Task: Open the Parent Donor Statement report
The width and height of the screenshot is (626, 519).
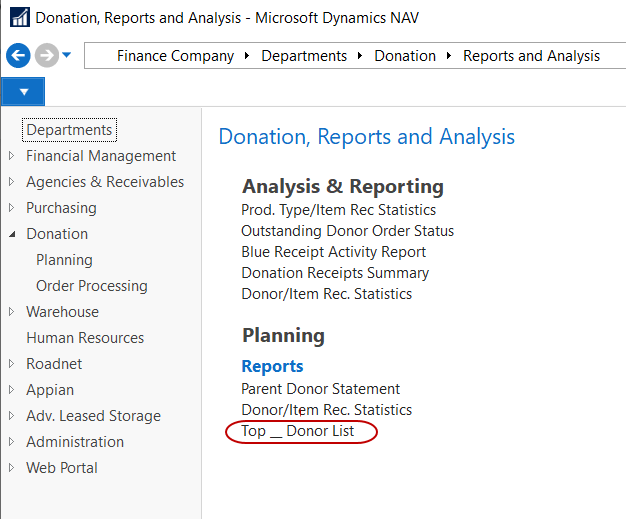Action: click(x=320, y=389)
